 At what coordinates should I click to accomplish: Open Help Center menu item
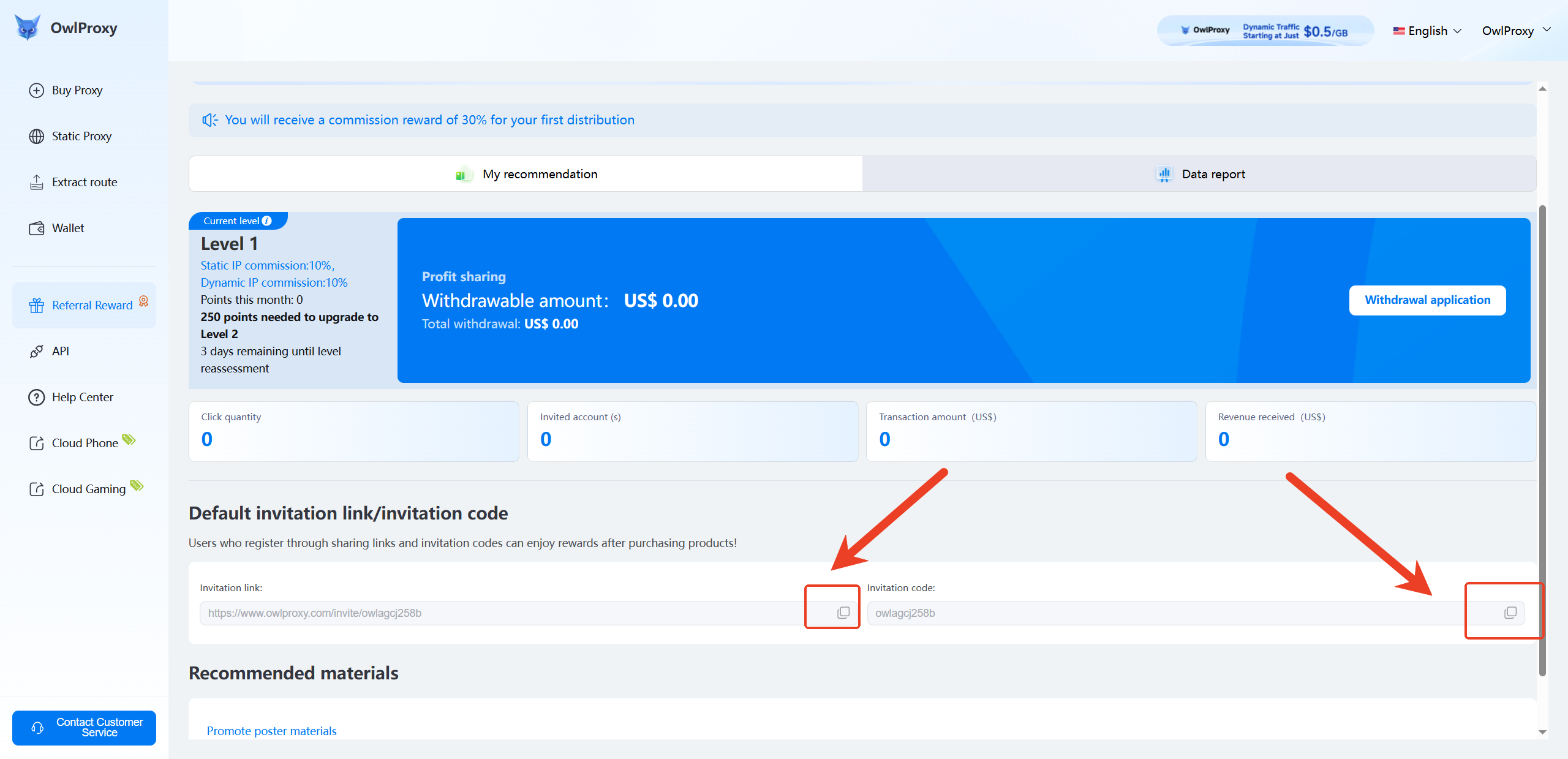pos(84,398)
